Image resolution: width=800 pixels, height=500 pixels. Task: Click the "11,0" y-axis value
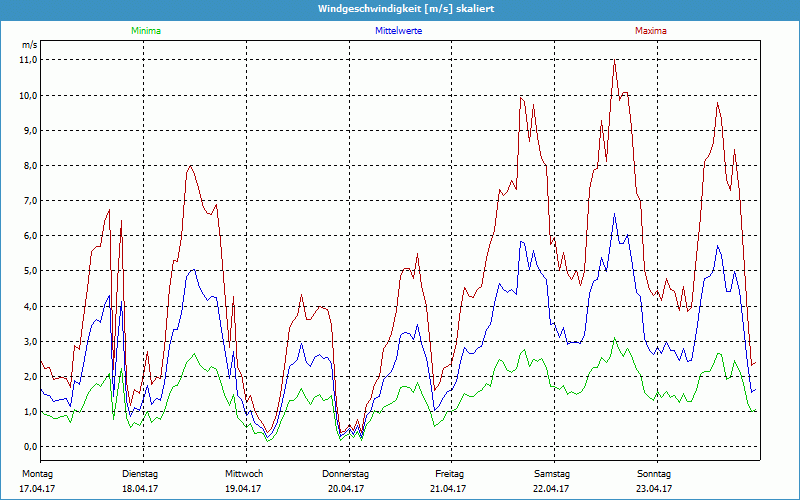point(29,60)
